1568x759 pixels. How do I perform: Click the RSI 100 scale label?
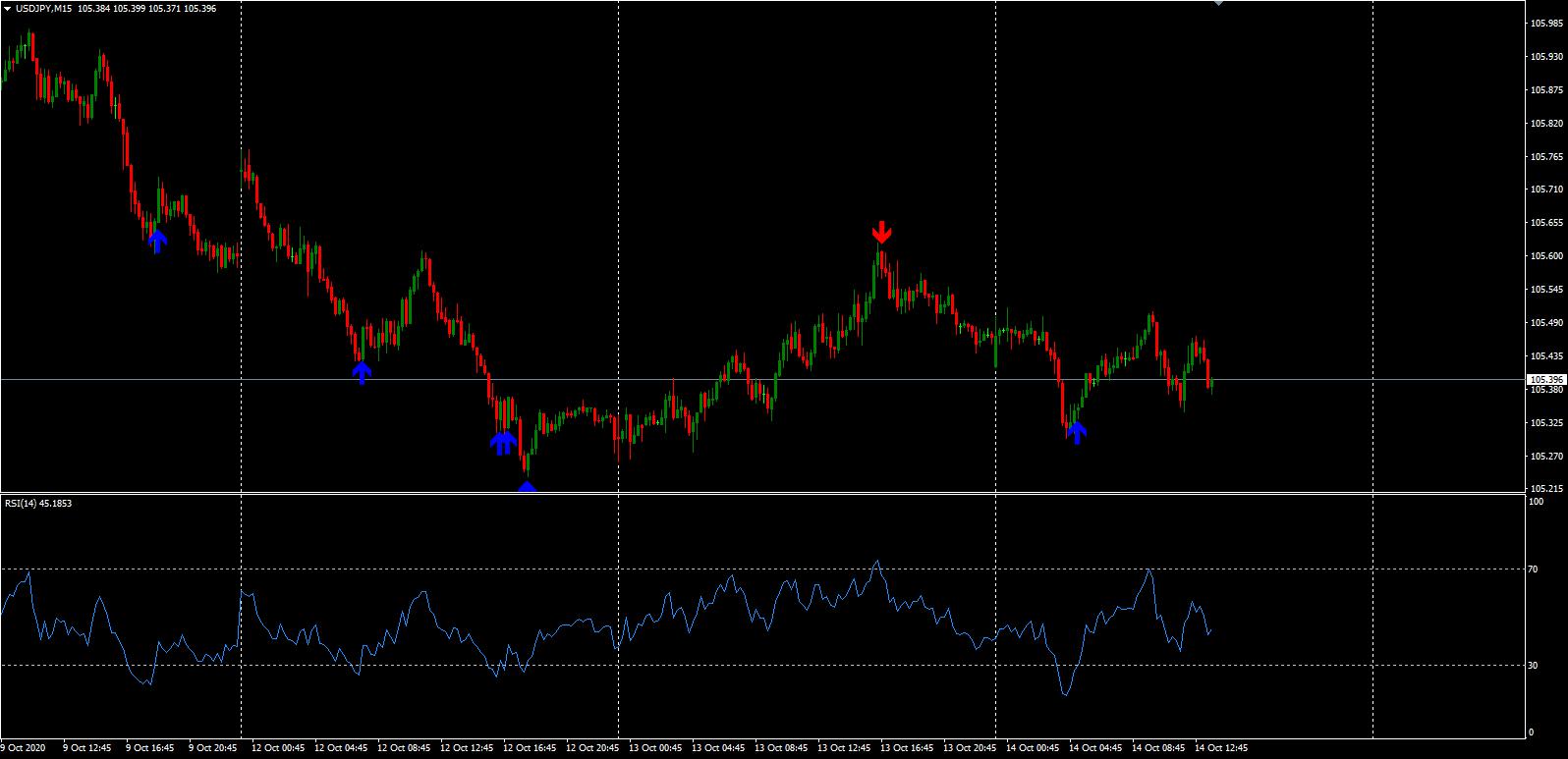1535,502
